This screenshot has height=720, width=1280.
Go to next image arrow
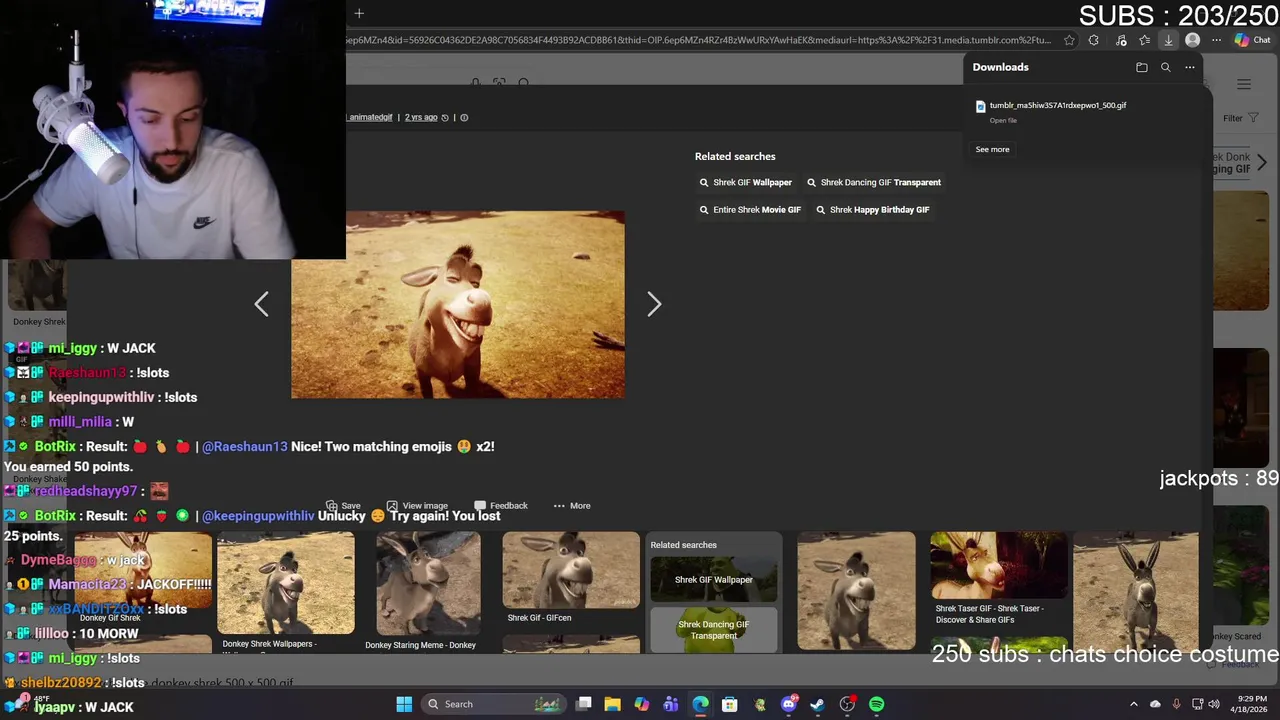point(654,304)
